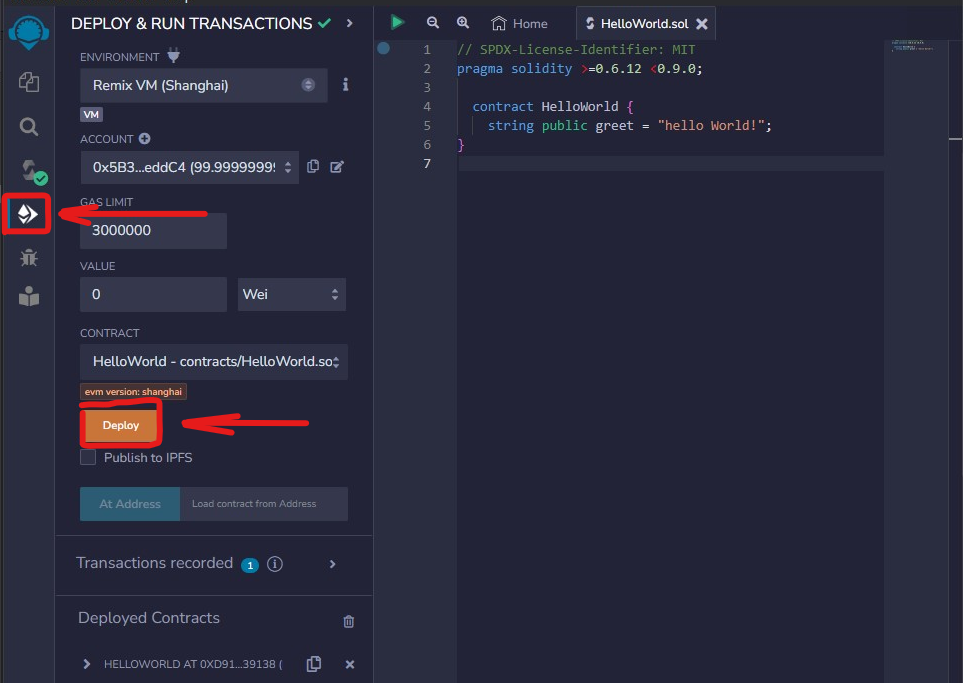Expand the deployed HELLOWORLD contract instance
Image resolution: width=963 pixels, height=683 pixels.
coord(87,664)
